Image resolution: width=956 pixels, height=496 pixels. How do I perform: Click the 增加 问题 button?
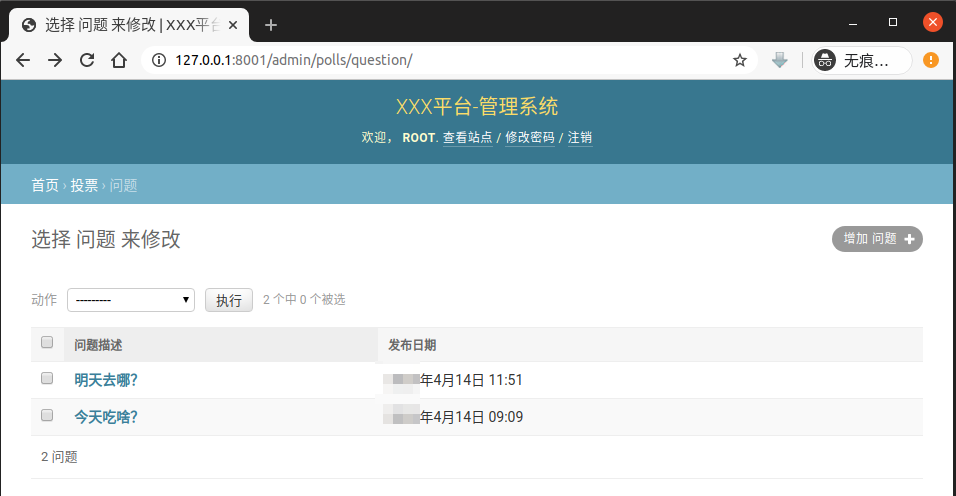click(x=877, y=239)
